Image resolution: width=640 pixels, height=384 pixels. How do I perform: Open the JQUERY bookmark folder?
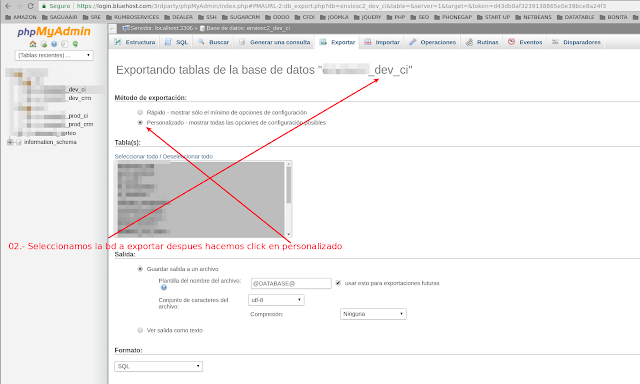(x=367, y=17)
